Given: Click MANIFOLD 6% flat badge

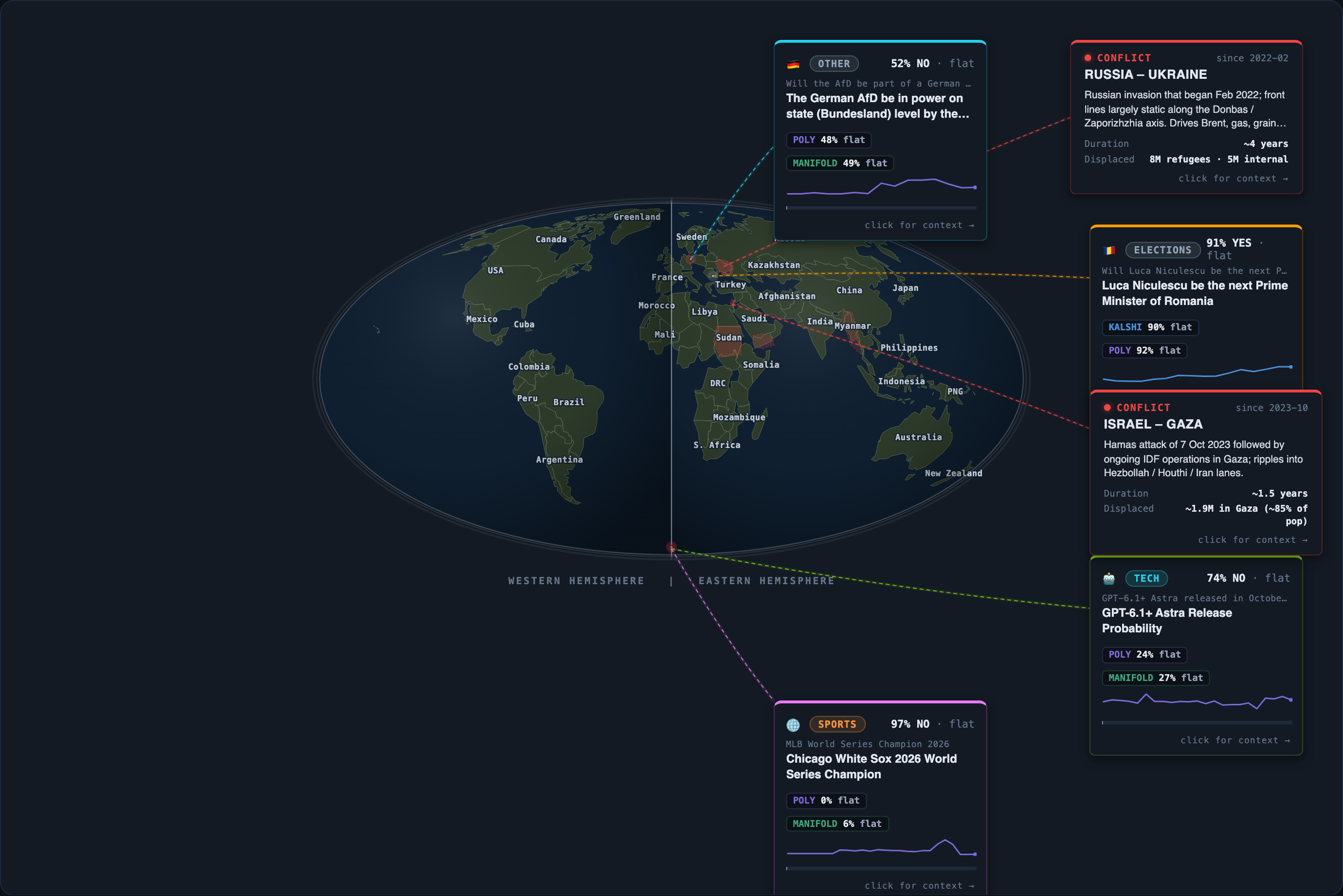Looking at the screenshot, I should 837,824.
